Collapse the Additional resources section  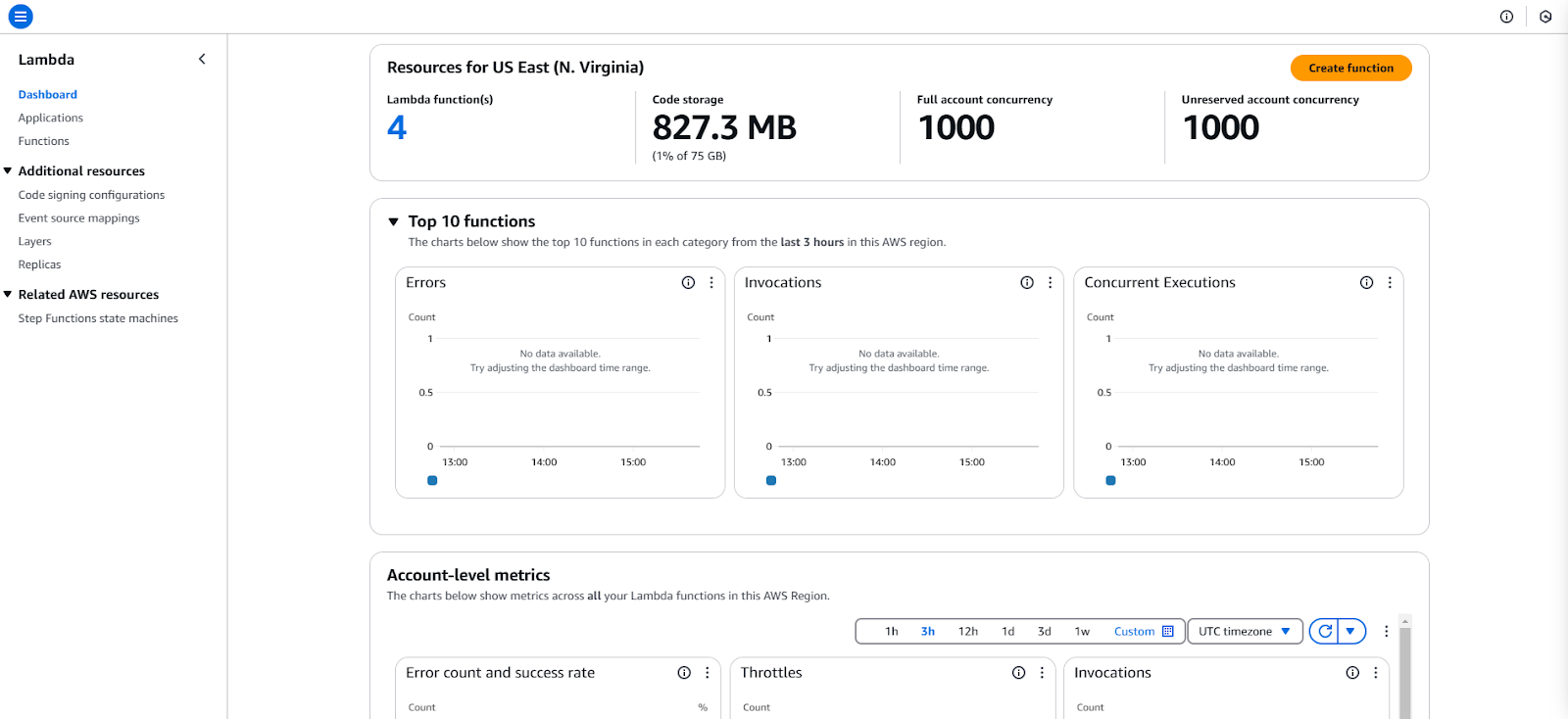[8, 170]
